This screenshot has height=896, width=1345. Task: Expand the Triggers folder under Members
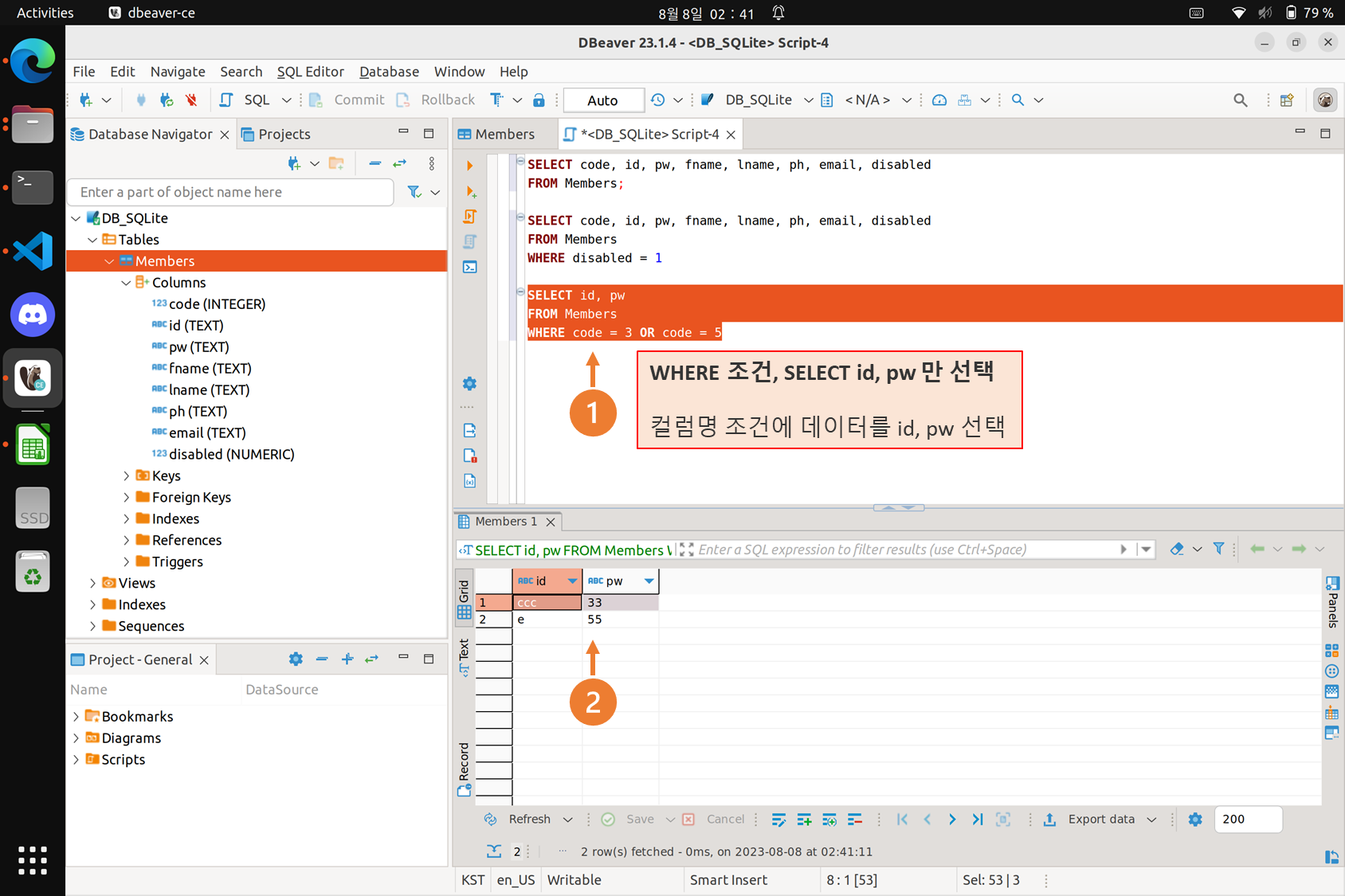point(126,561)
